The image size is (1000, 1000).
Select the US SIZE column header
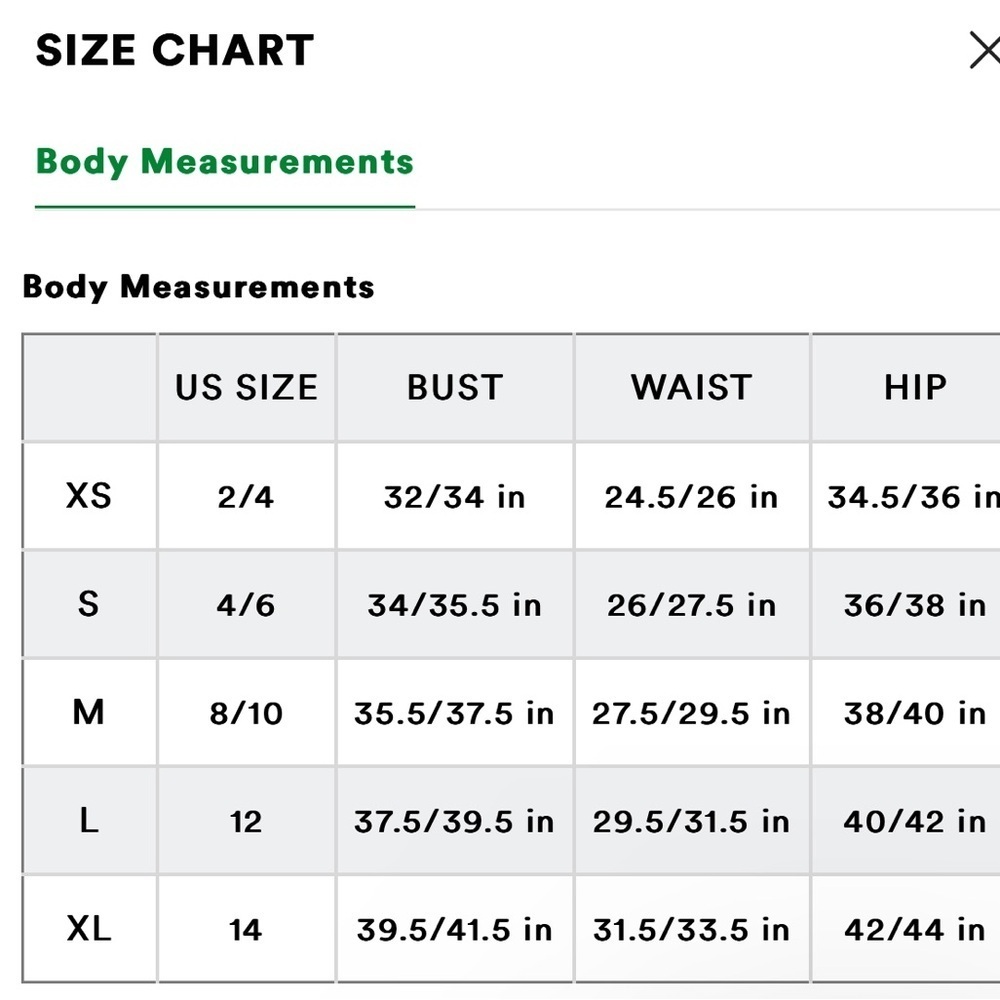click(246, 388)
